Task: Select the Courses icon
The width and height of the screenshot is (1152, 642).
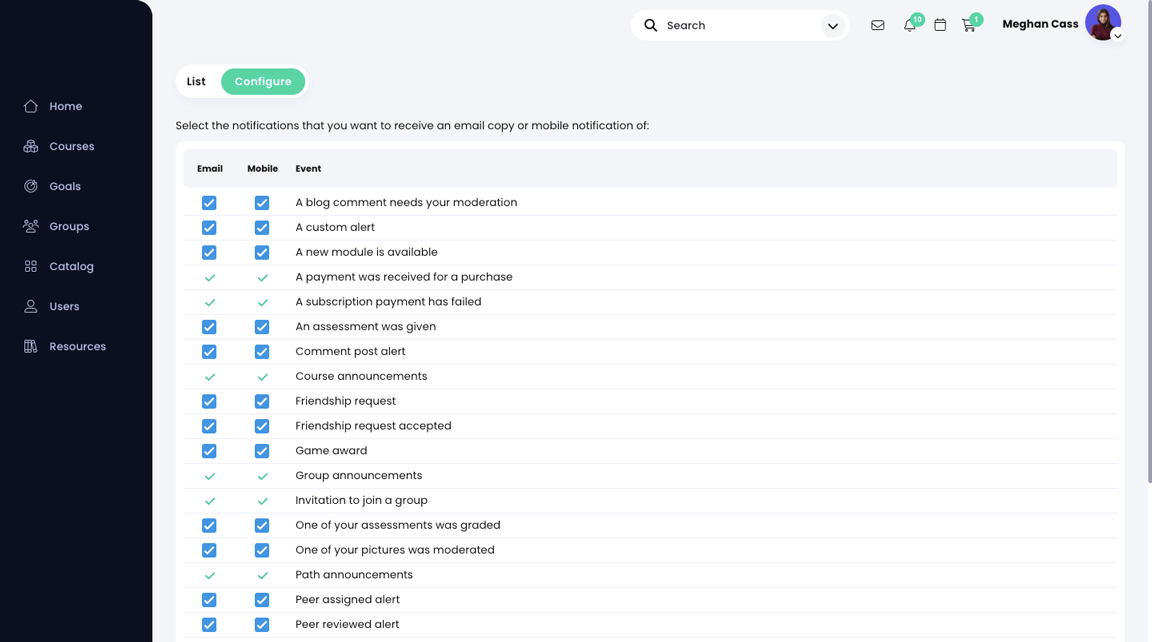Action: pos(29,146)
